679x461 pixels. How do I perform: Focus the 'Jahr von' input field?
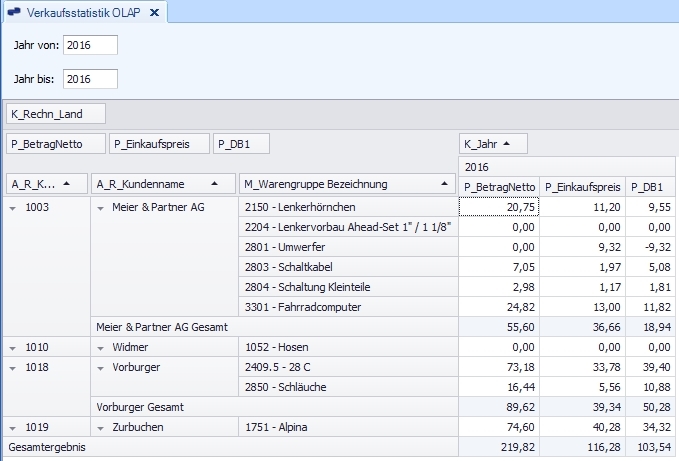point(90,45)
